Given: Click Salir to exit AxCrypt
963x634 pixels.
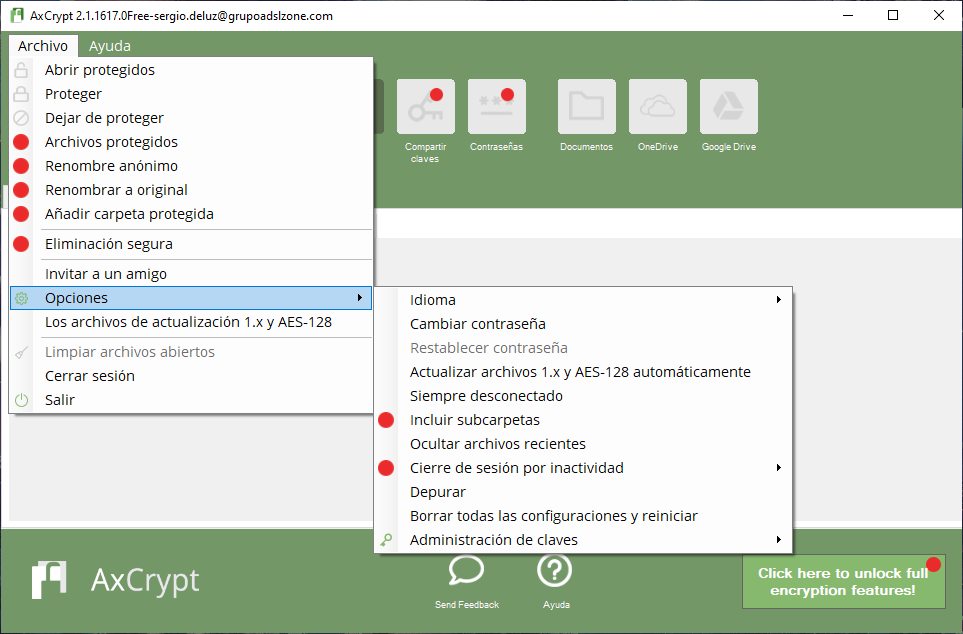Looking at the screenshot, I should point(60,400).
